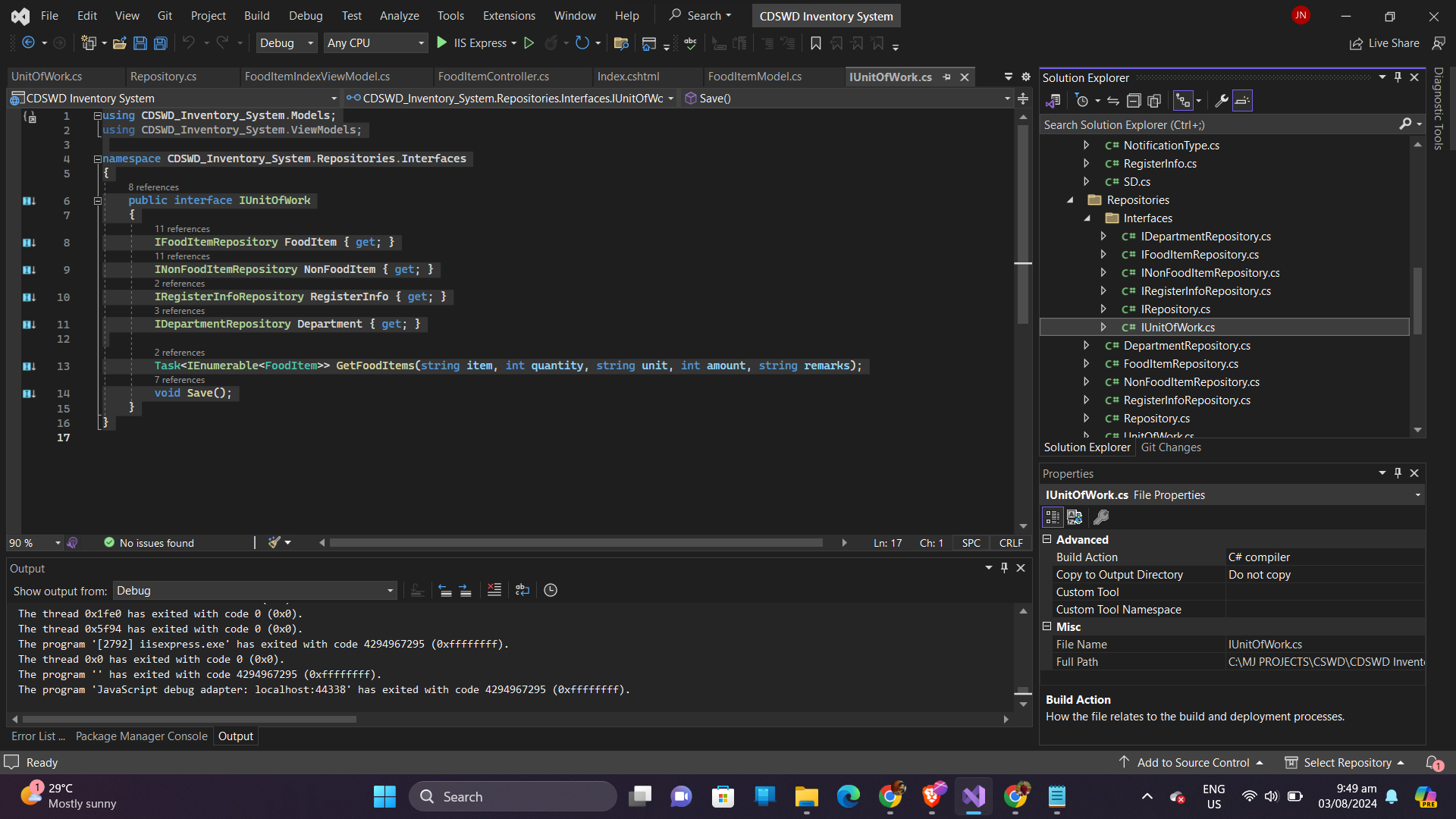Image resolution: width=1456 pixels, height=819 pixels.
Task: Click the Find in Files folder-search icon
Action: point(621,43)
